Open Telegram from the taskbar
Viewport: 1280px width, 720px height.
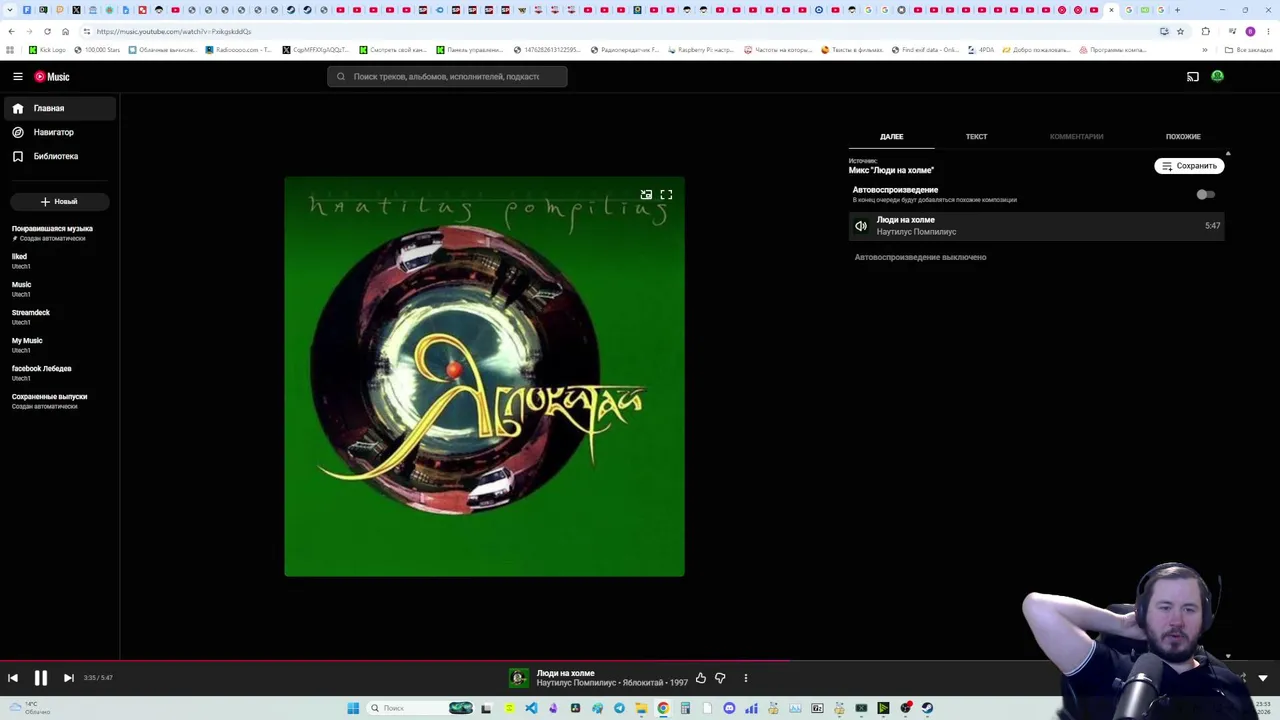click(619, 708)
